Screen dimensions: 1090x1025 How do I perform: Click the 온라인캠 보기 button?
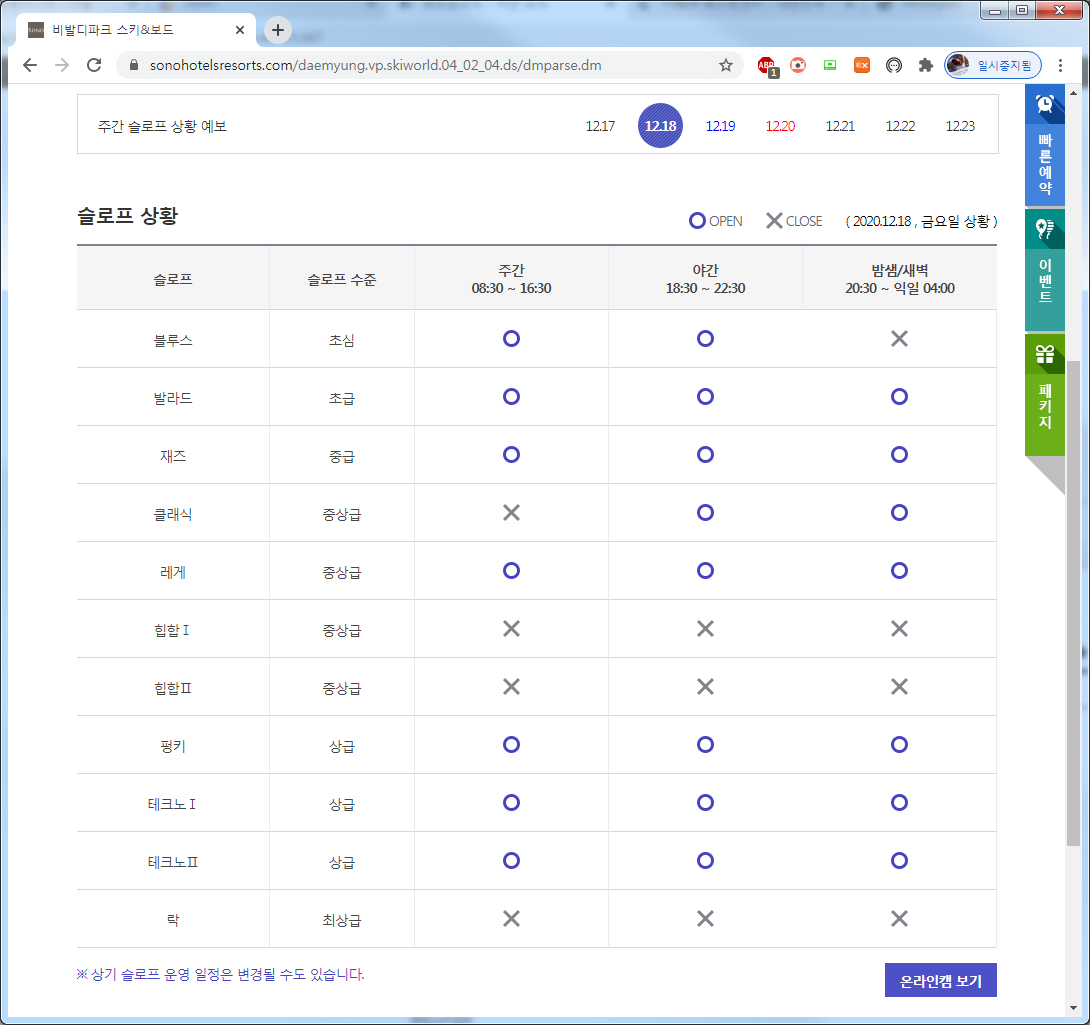coord(941,980)
